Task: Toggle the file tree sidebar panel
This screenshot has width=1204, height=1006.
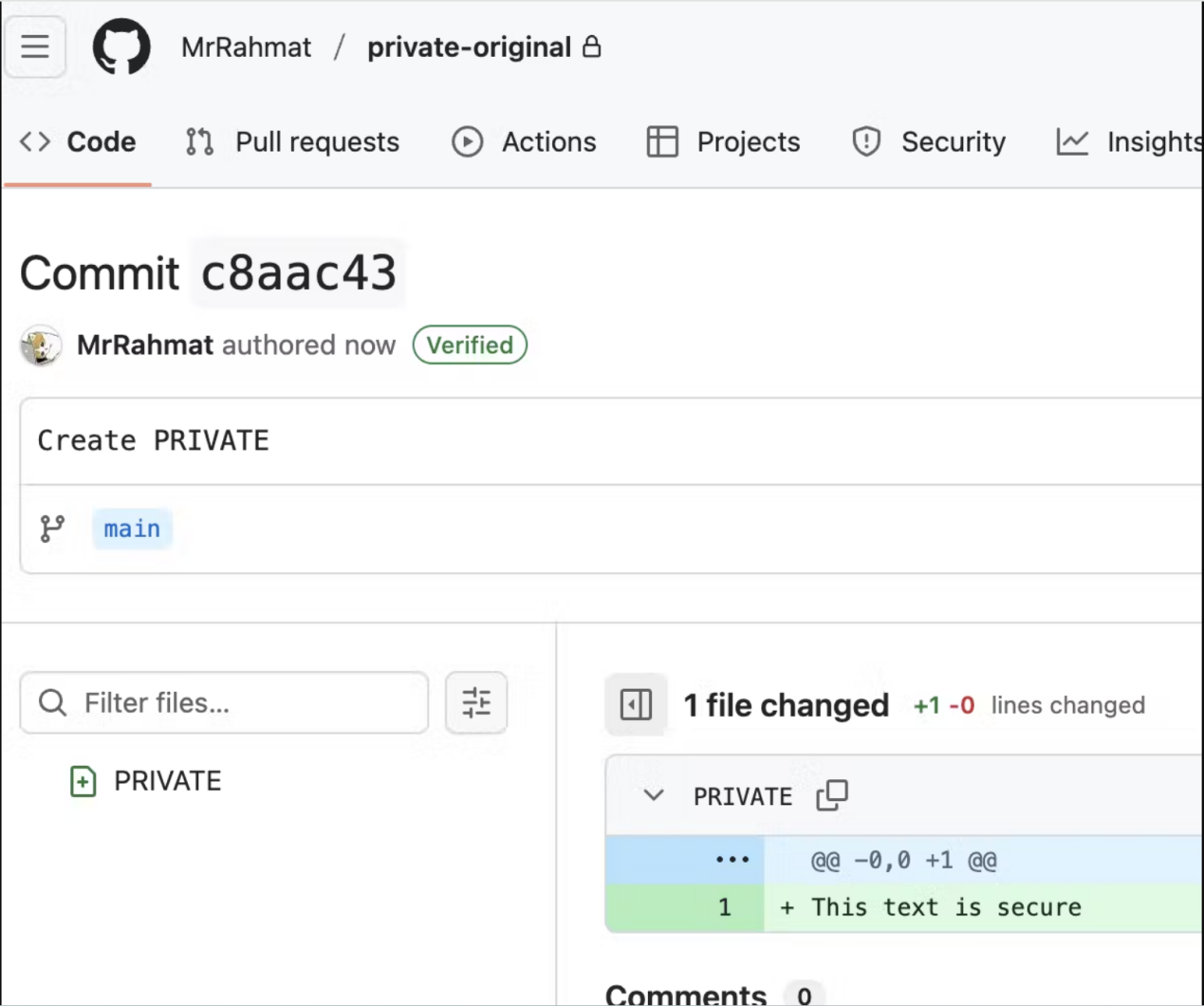Action: pyautogui.click(x=636, y=705)
